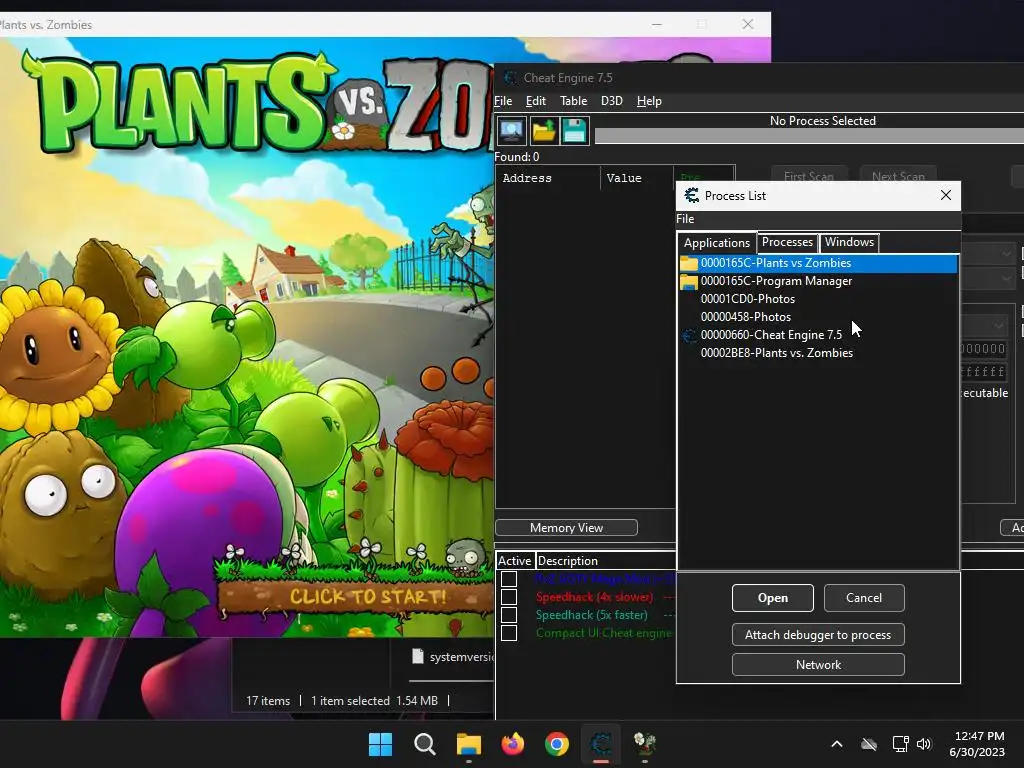1024x768 pixels.
Task: Click the Network button
Action: pos(818,664)
